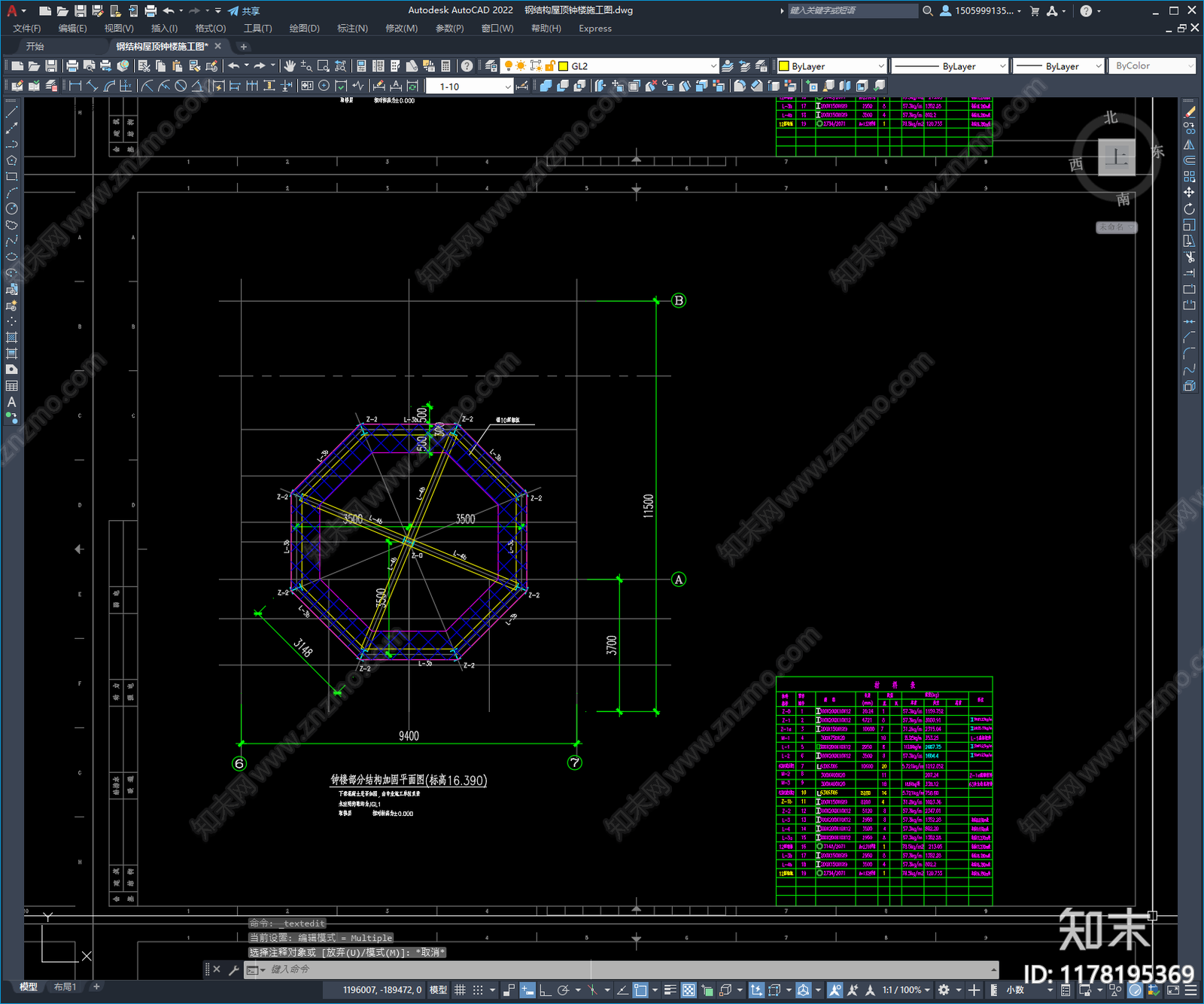Image resolution: width=1204 pixels, height=1004 pixels.
Task: Click the yellow color swatch of the GL2 layer
Action: pyautogui.click(x=563, y=66)
